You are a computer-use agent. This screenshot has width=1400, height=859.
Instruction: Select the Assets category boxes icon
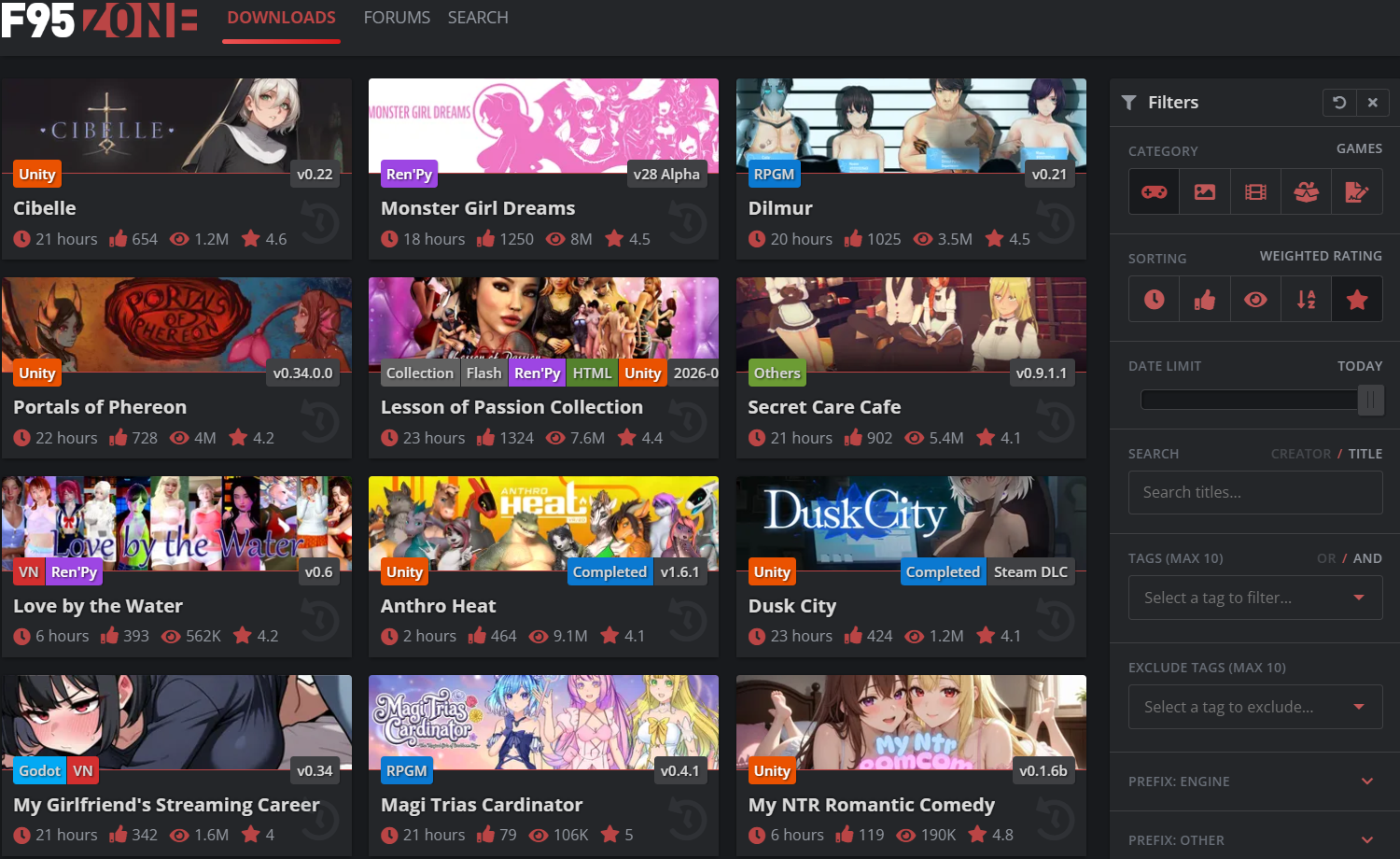tap(1306, 191)
